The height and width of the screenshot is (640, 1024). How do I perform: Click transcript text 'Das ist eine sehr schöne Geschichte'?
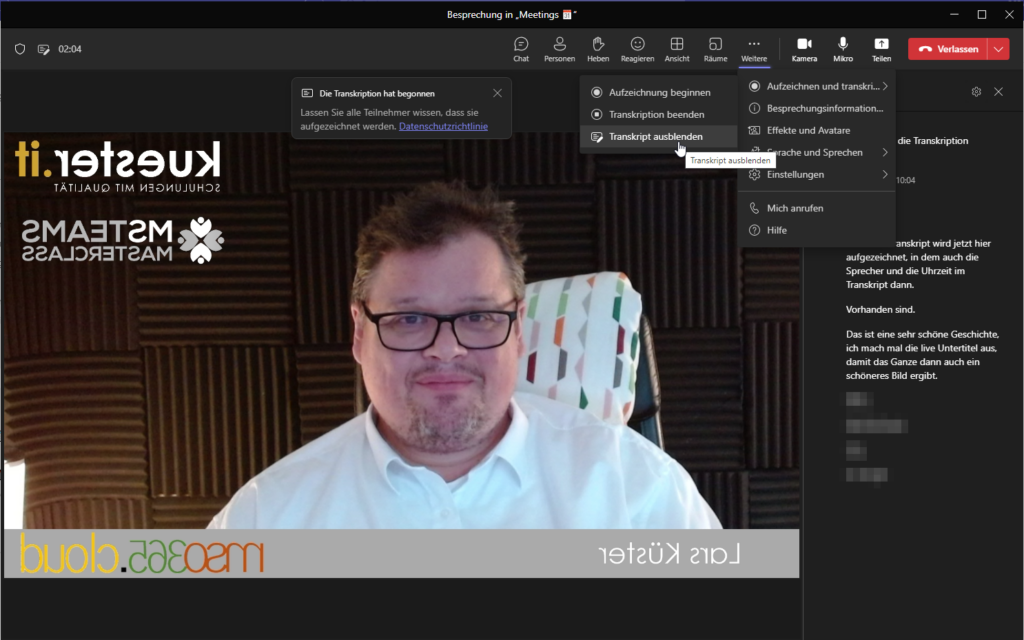[x=922, y=334]
